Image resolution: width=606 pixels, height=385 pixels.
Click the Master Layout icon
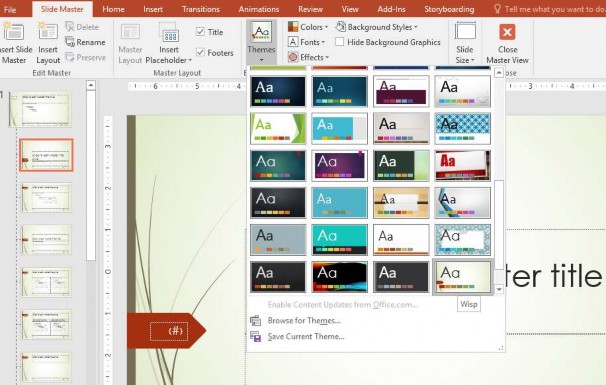[x=130, y=32]
